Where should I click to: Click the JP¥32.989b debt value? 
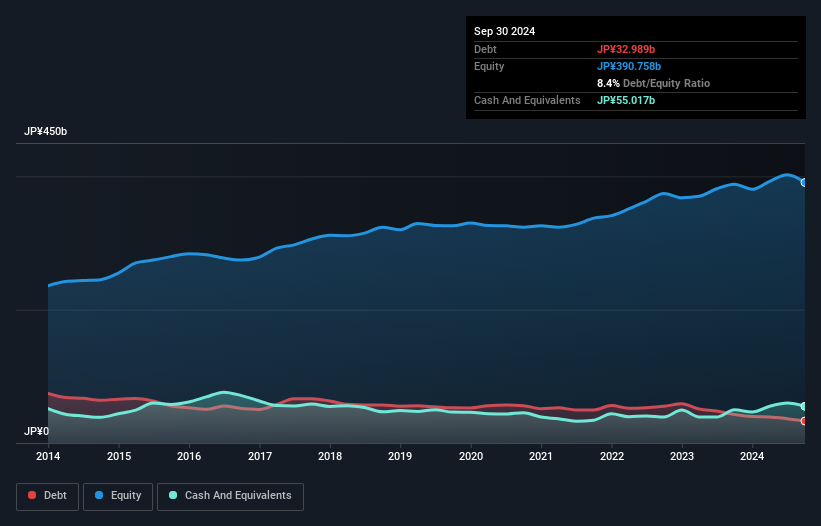(626, 49)
